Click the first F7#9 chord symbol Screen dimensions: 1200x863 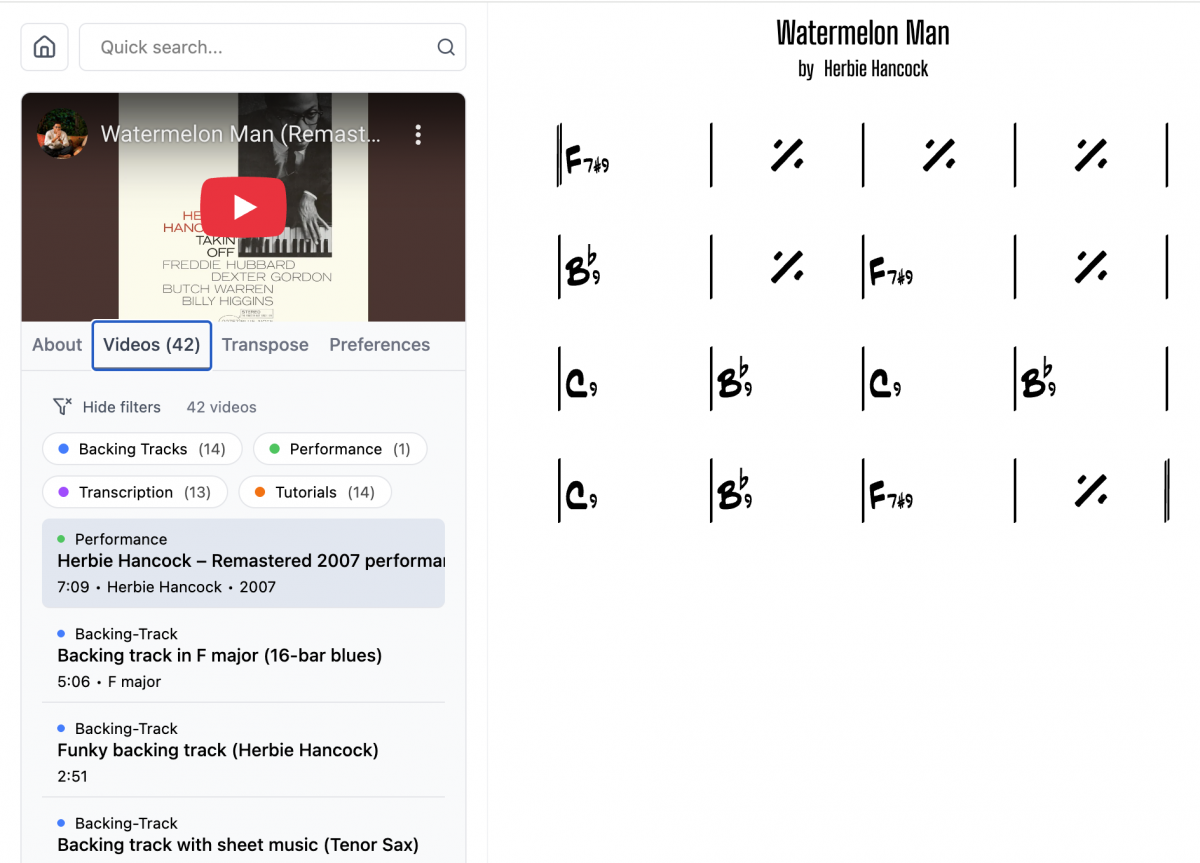[x=587, y=160]
